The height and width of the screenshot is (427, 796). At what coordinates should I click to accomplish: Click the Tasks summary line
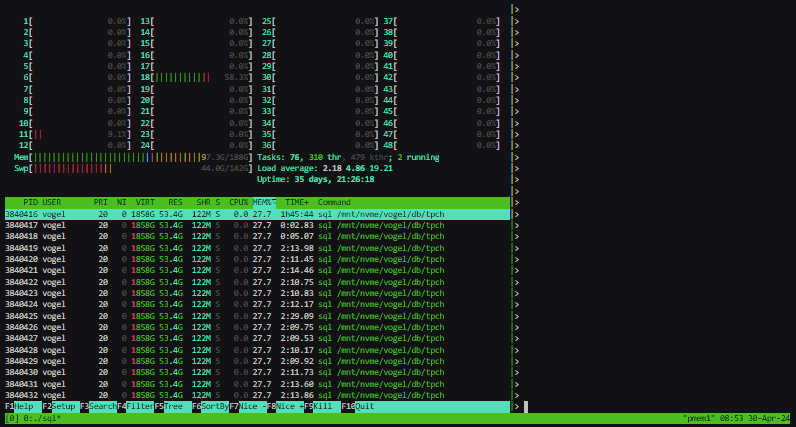click(348, 157)
